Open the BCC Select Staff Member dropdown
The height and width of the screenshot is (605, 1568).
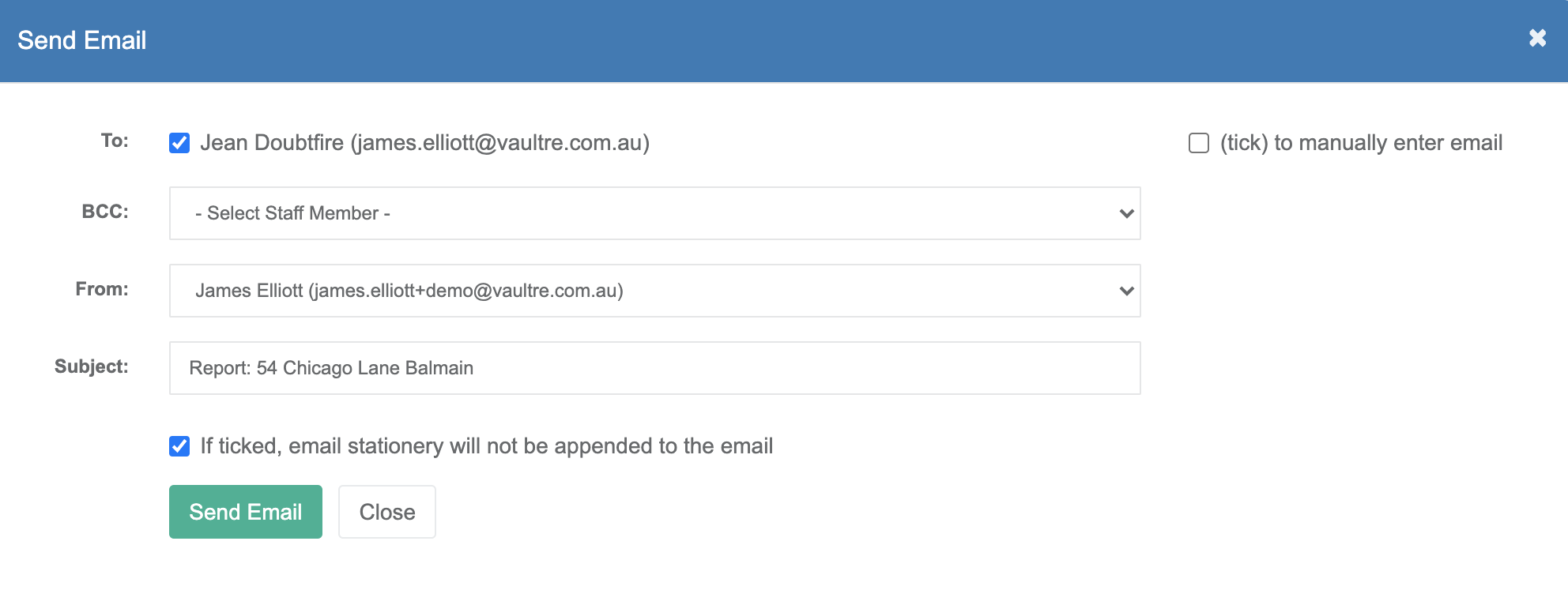[x=654, y=213]
